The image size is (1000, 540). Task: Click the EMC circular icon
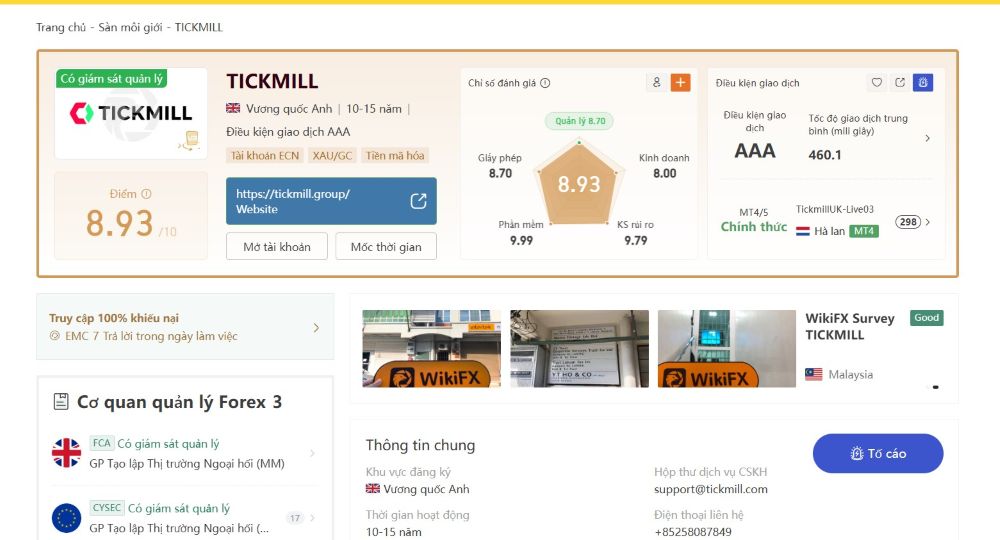[x=55, y=336]
